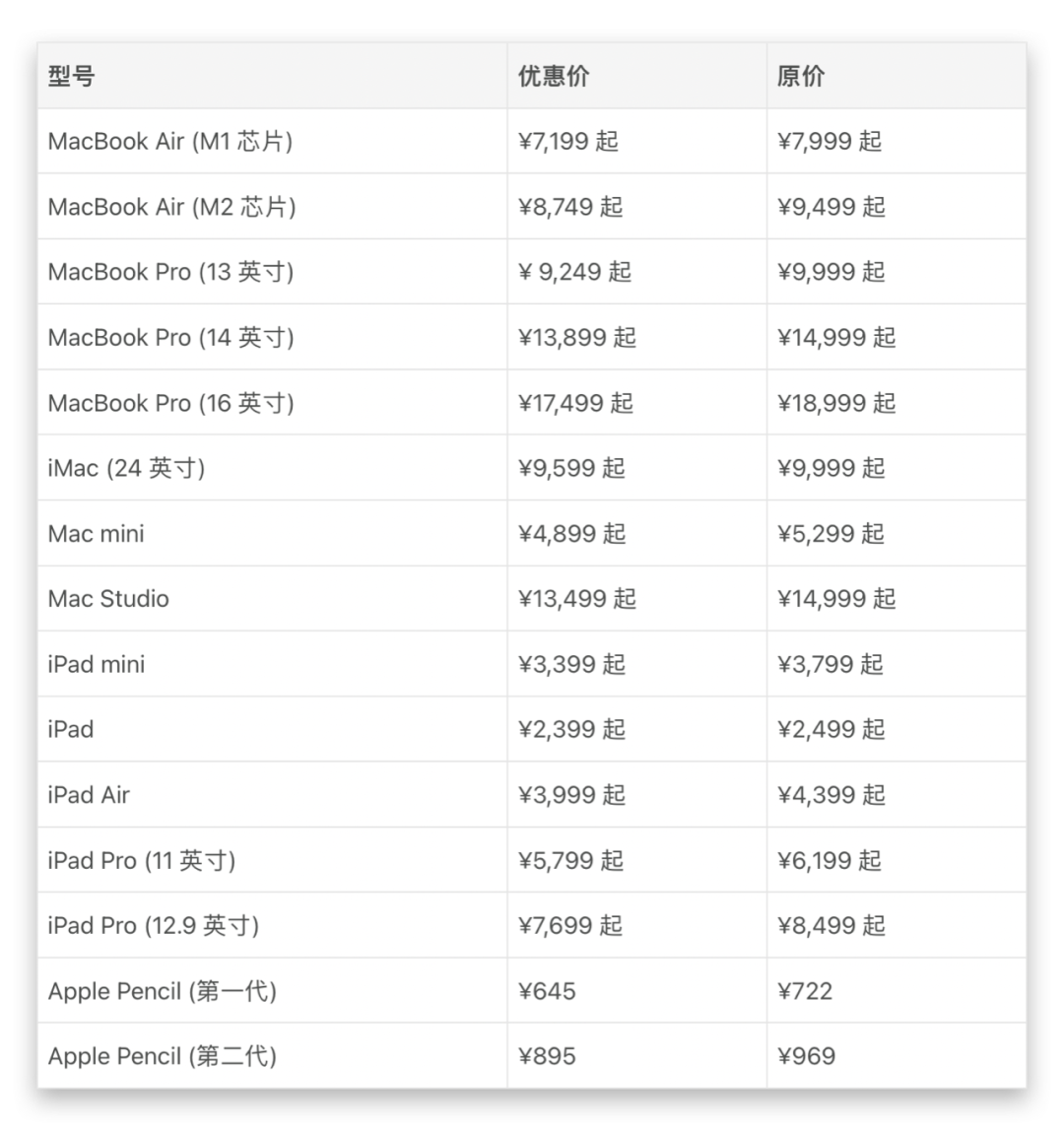Select the MacBook Pro (16 英寸) cell
This screenshot has width=1064, height=1130.
coord(170,402)
